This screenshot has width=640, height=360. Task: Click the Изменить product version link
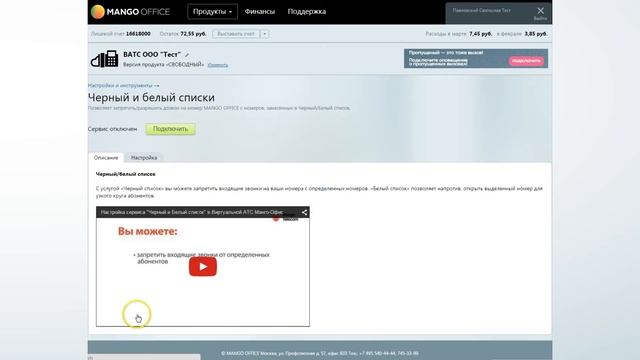tap(218, 65)
